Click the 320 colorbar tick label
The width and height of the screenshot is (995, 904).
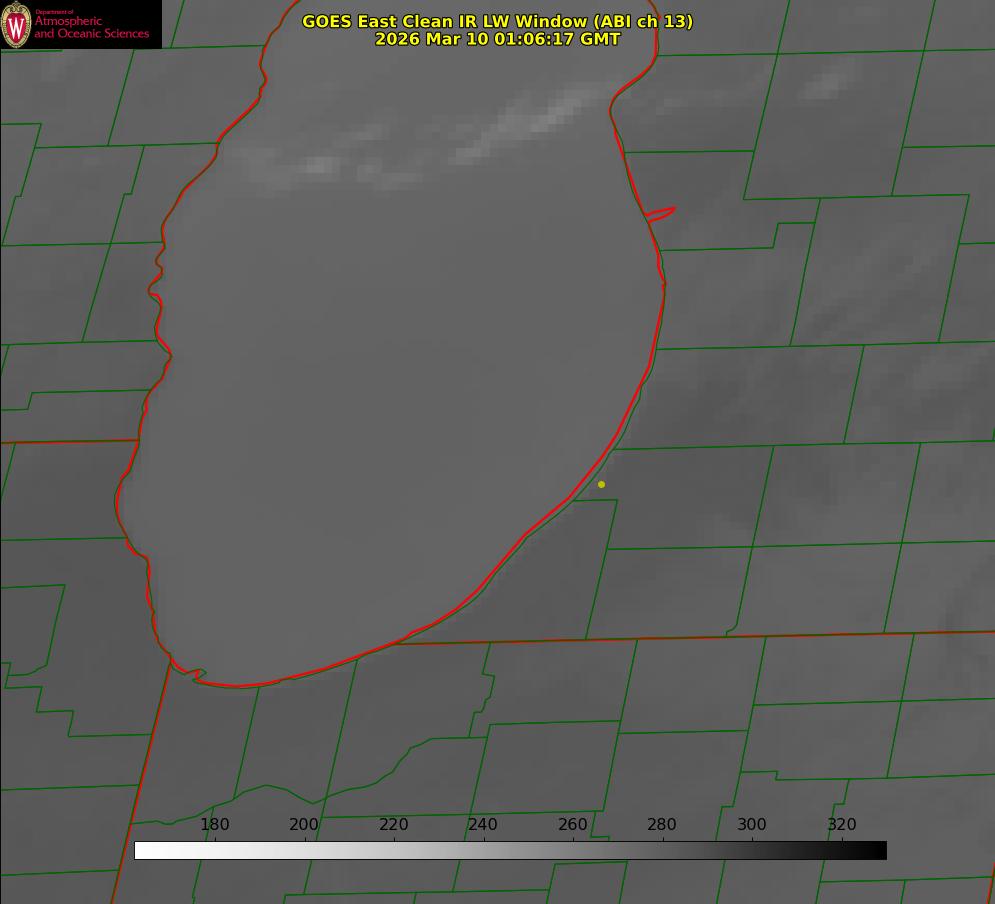841,825
